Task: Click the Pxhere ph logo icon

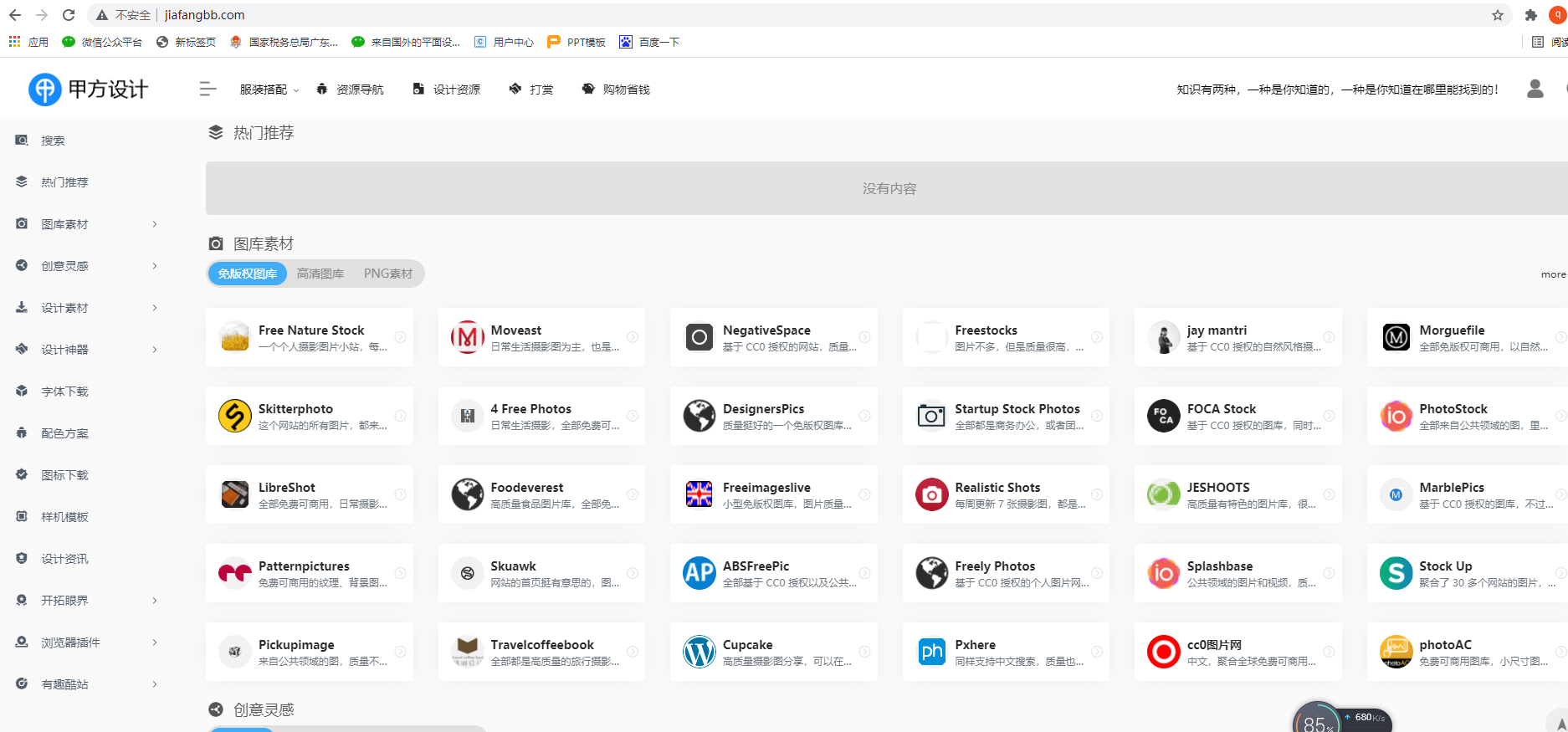Action: (932, 652)
